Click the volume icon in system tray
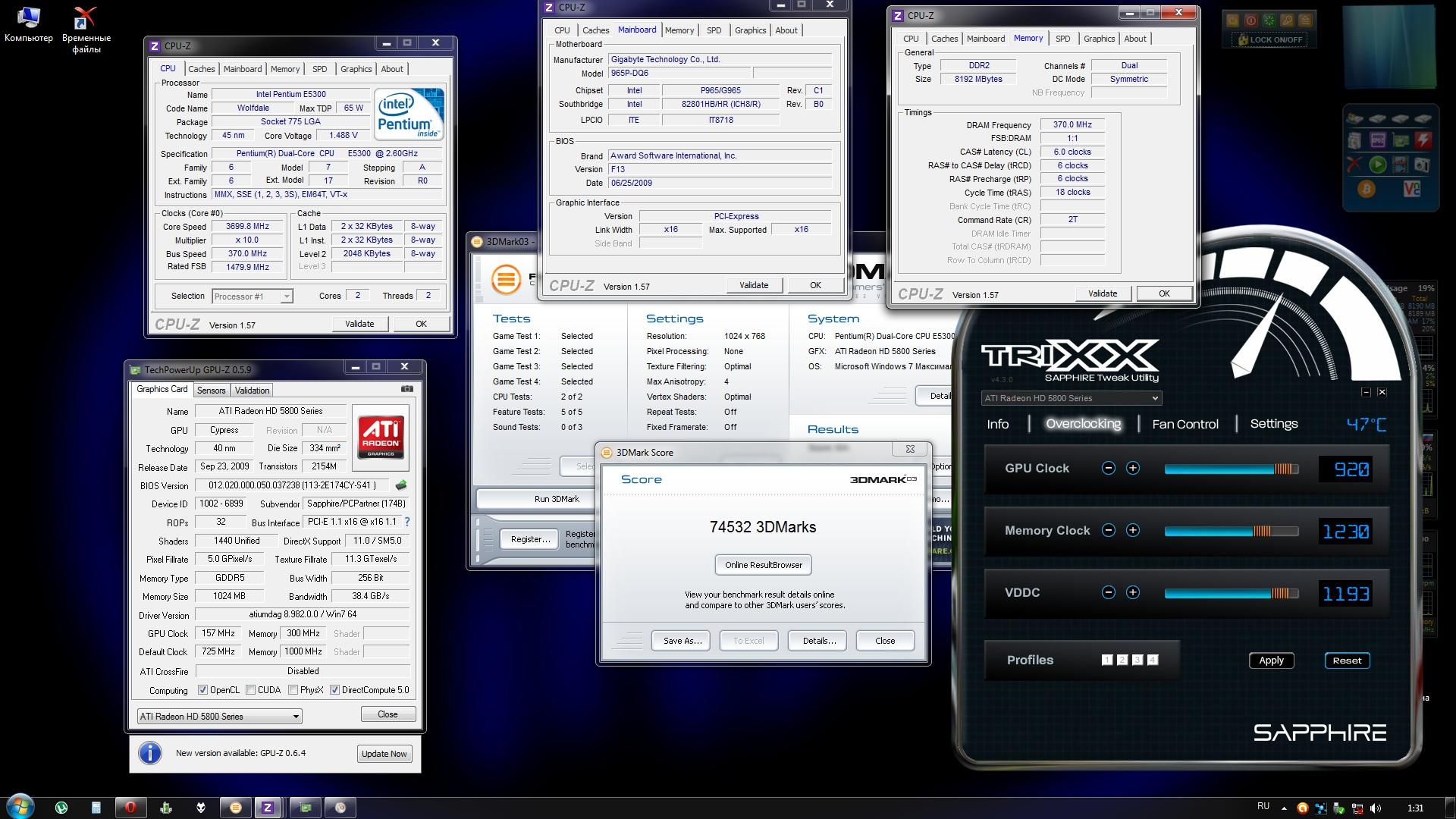This screenshot has width=1456, height=819. (x=1376, y=808)
